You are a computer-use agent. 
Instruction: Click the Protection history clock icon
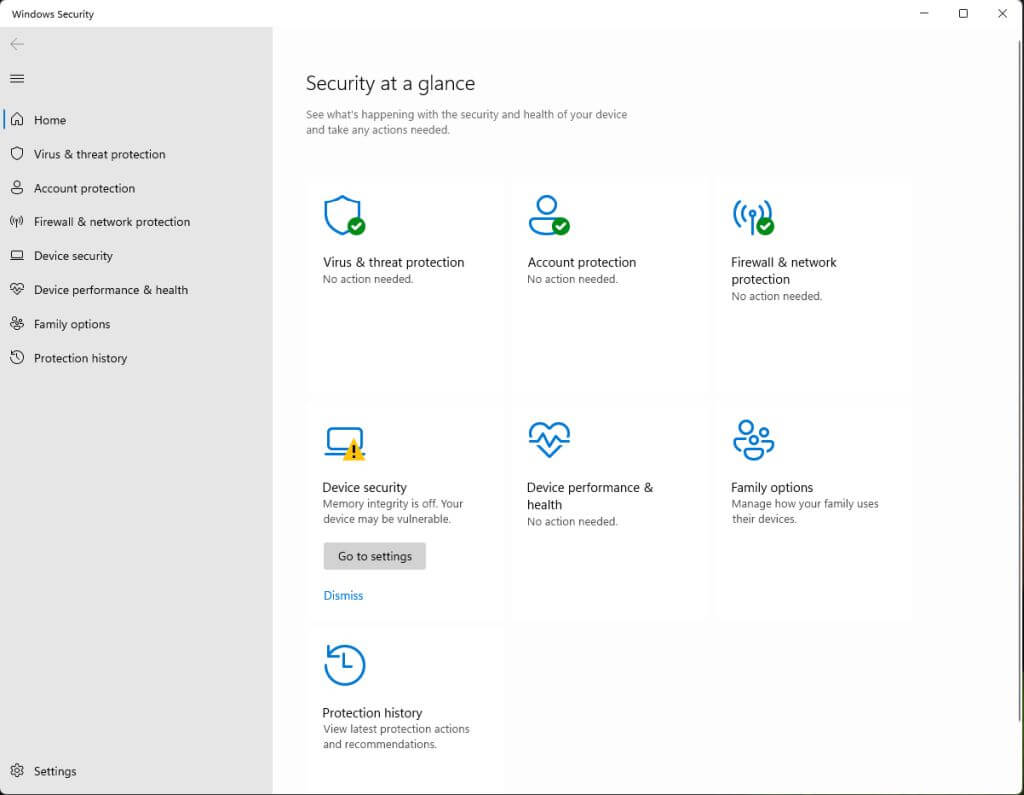[x=345, y=665]
